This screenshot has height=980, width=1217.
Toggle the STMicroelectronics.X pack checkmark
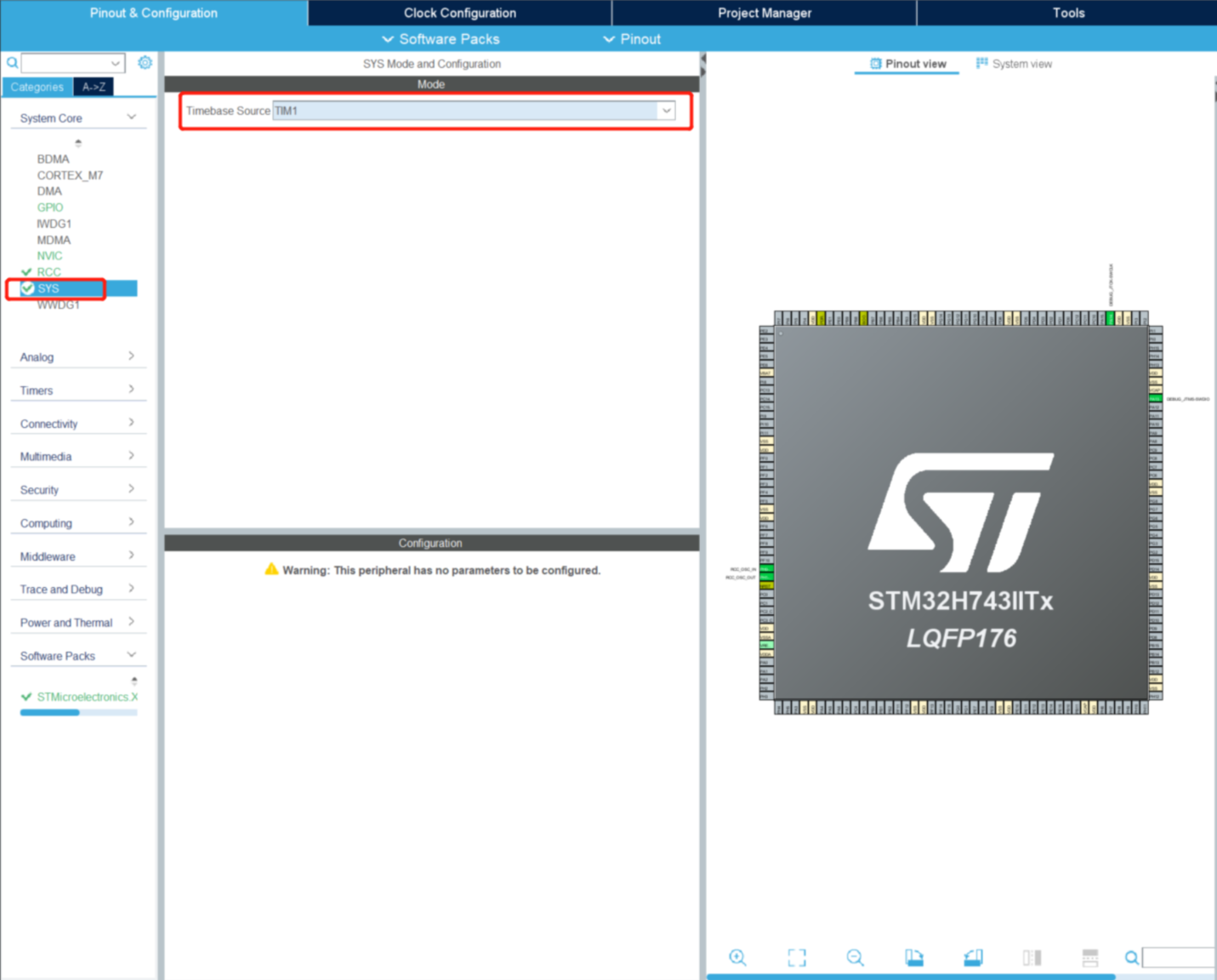25,696
